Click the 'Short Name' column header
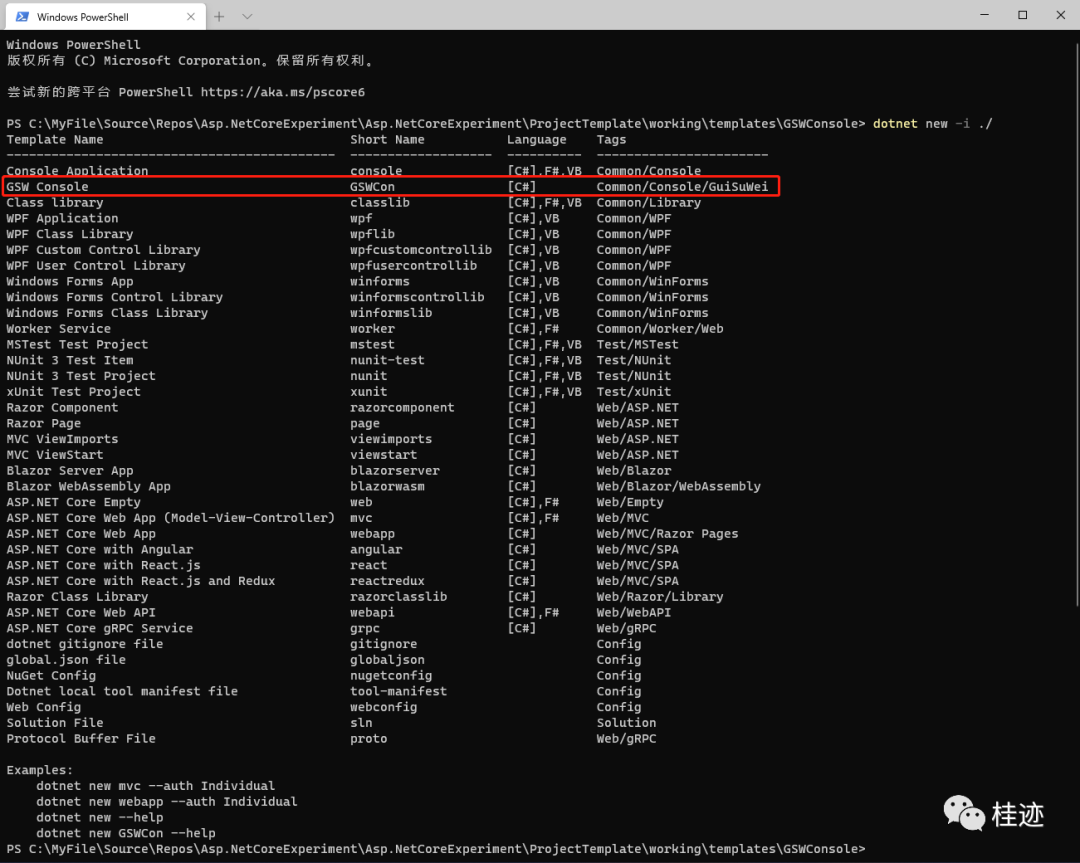 pyautogui.click(x=387, y=140)
